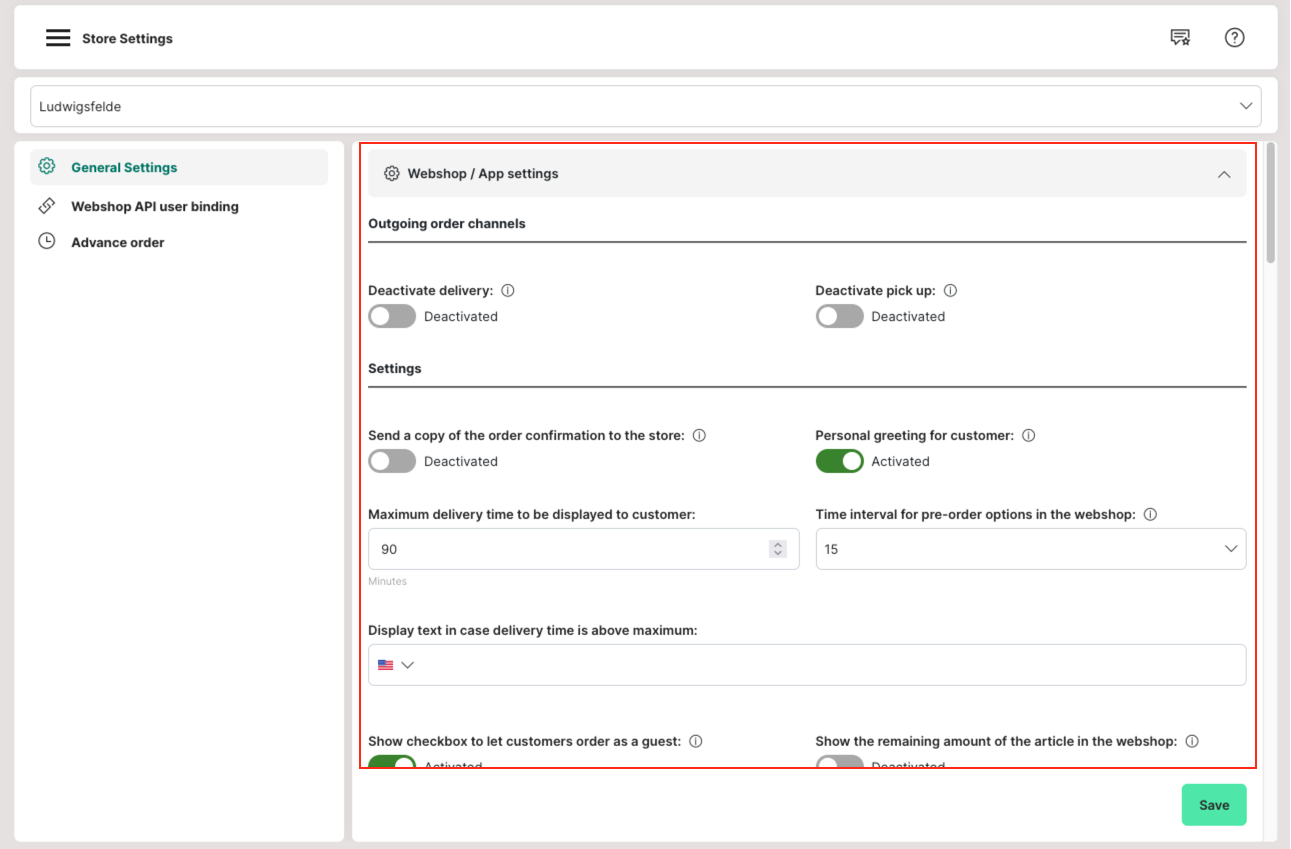The image size is (1291, 849).
Task: Open the Ludwigsfelde store dropdown
Action: click(645, 106)
